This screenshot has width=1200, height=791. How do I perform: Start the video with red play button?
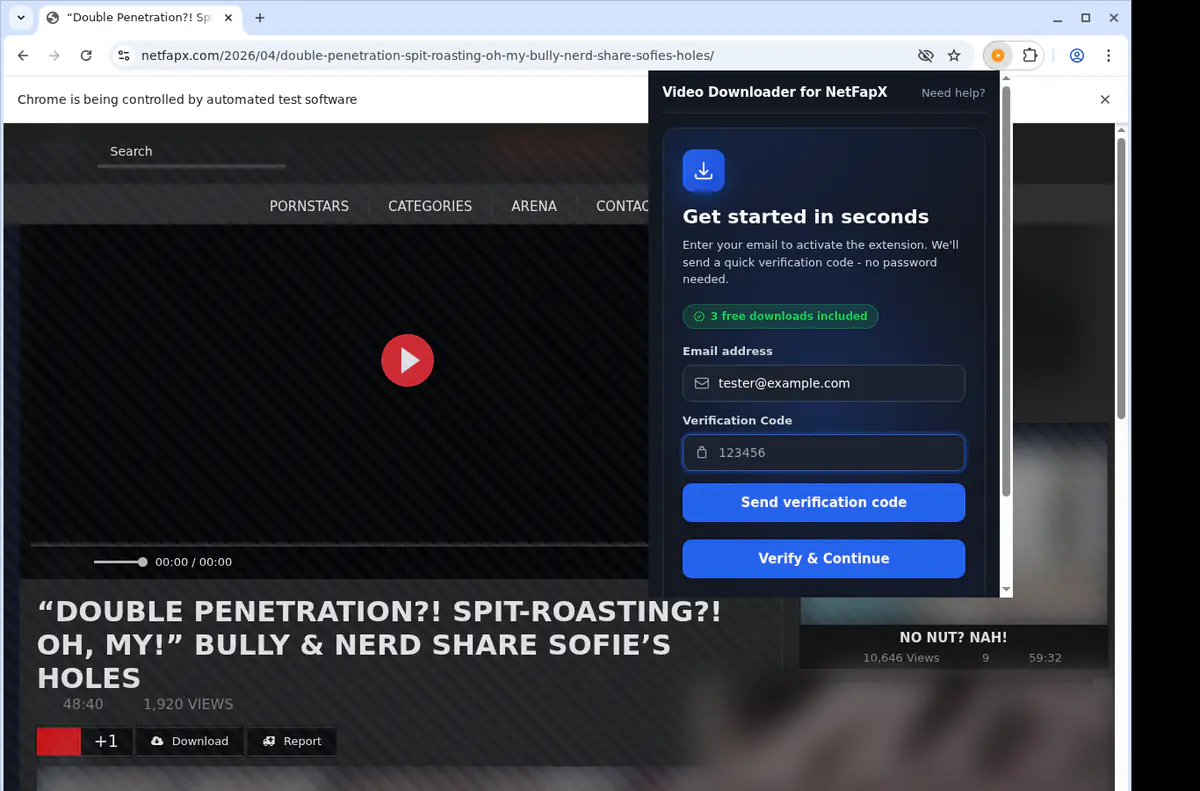[407, 360]
